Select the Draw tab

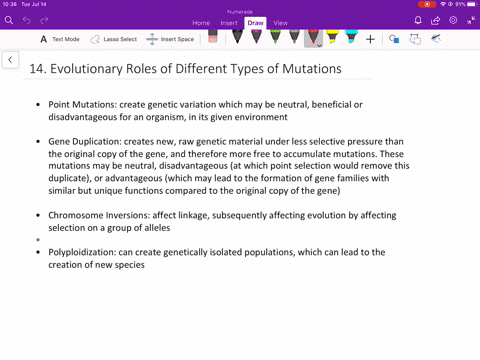tap(255, 23)
